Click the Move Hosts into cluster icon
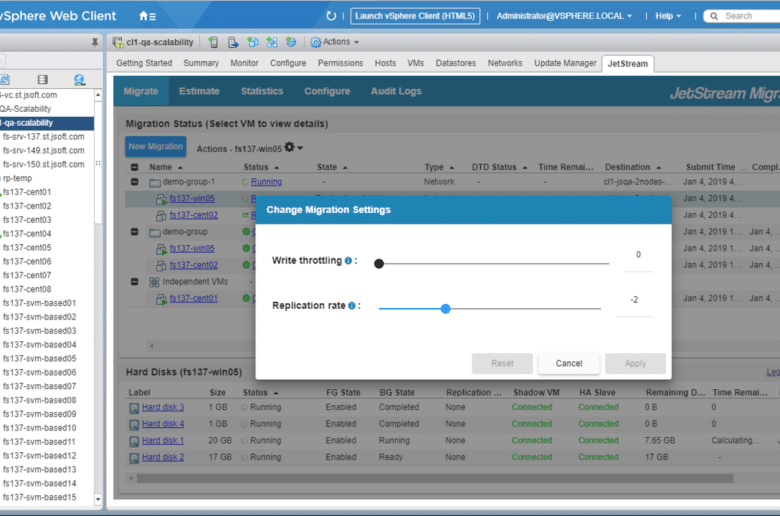Viewport: 780px width, 516px height. pyautogui.click(x=233, y=42)
